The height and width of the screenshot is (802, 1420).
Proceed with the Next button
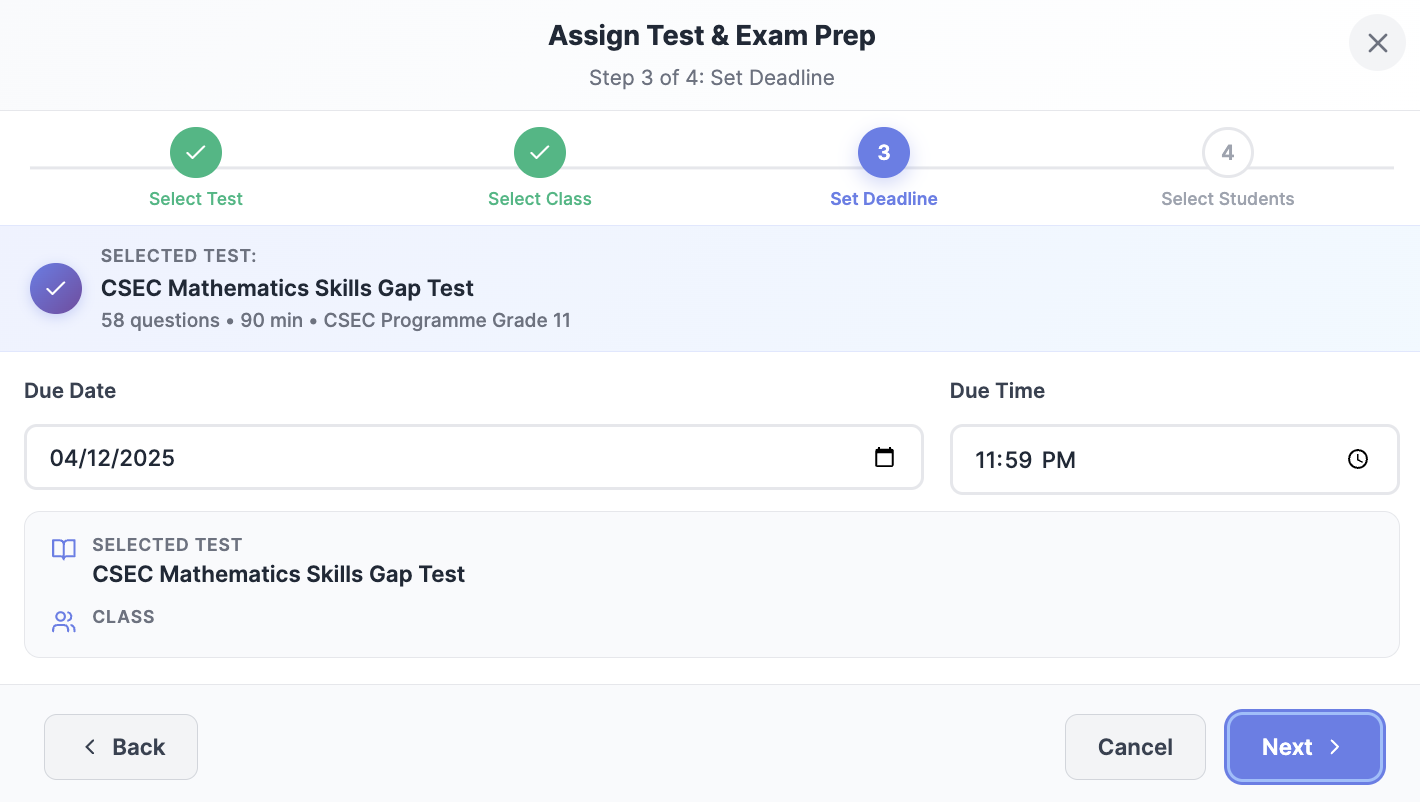coord(1304,747)
